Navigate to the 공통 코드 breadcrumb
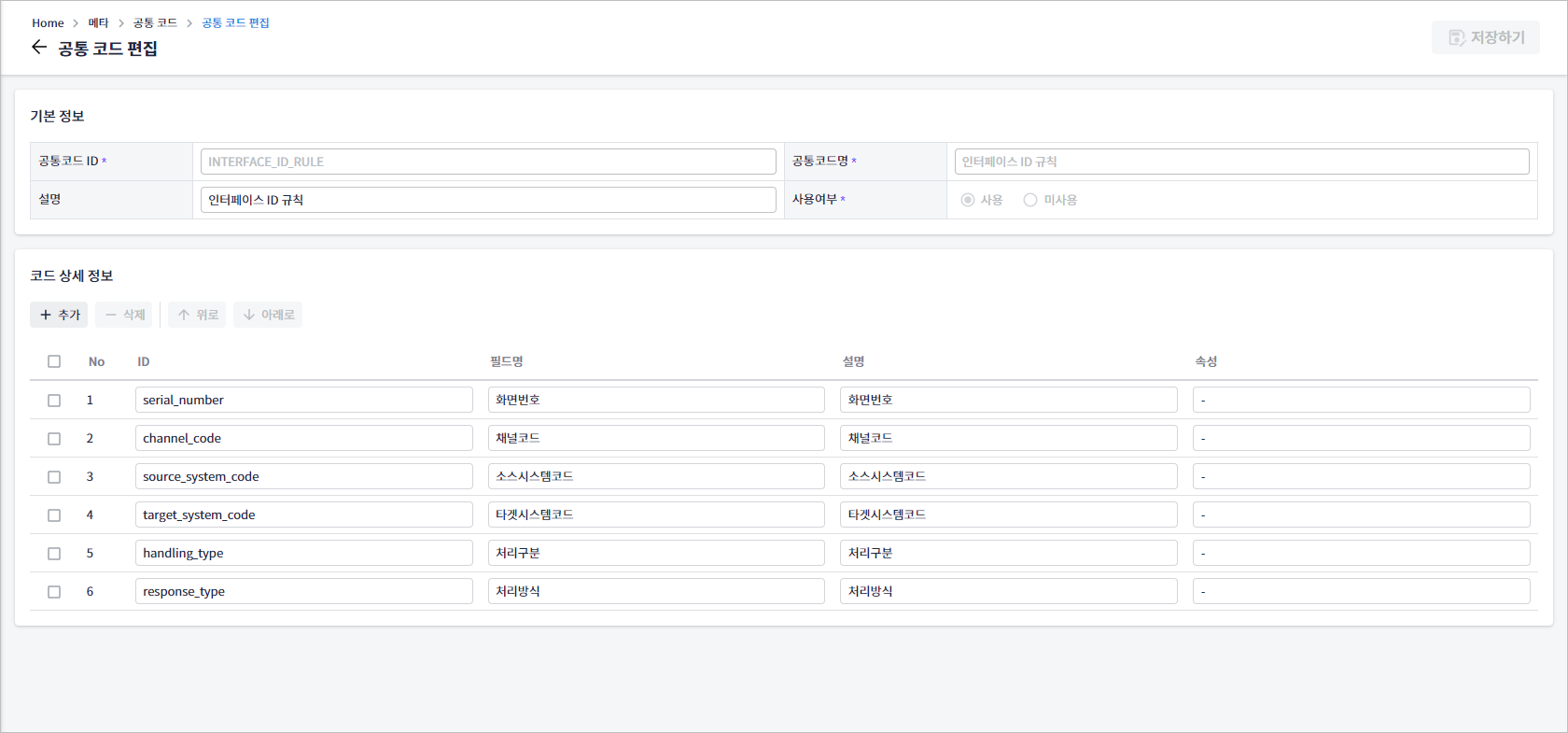The image size is (1568, 733). 155,23
